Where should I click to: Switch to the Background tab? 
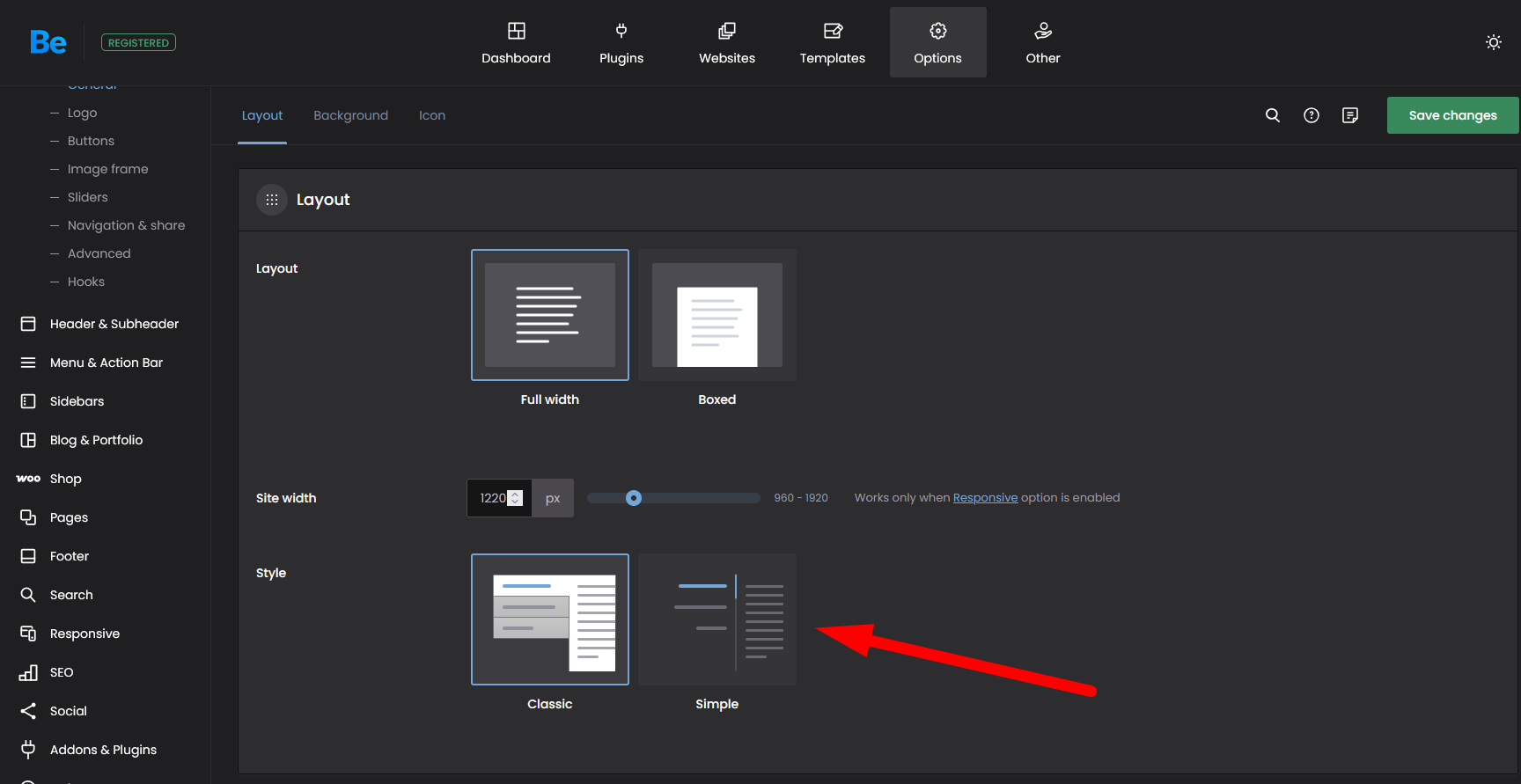350,115
